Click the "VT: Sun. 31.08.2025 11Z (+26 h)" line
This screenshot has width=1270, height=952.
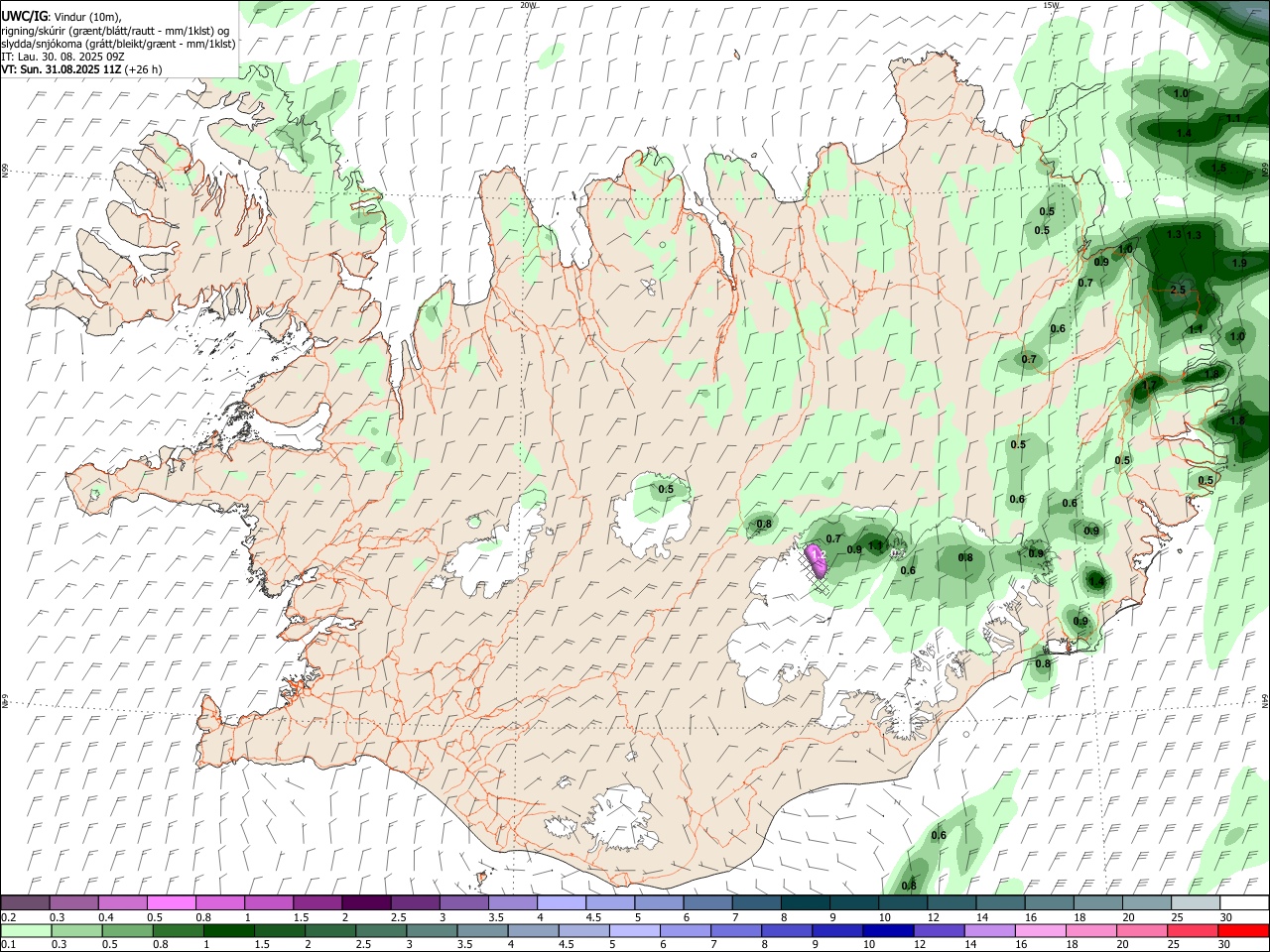[x=81, y=70]
